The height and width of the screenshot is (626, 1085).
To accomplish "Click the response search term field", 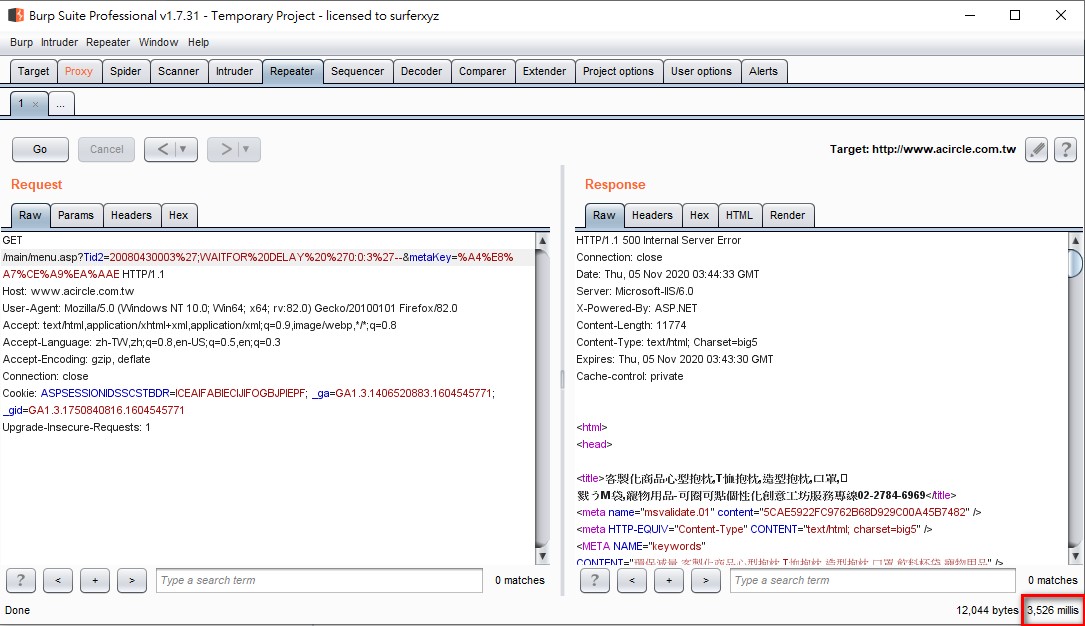I will pyautogui.click(x=873, y=580).
